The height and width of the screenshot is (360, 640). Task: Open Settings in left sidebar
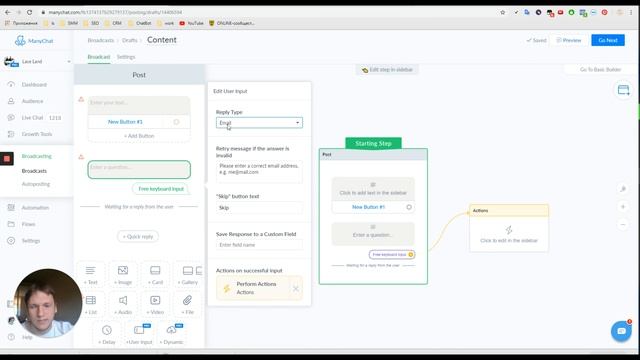[31, 240]
